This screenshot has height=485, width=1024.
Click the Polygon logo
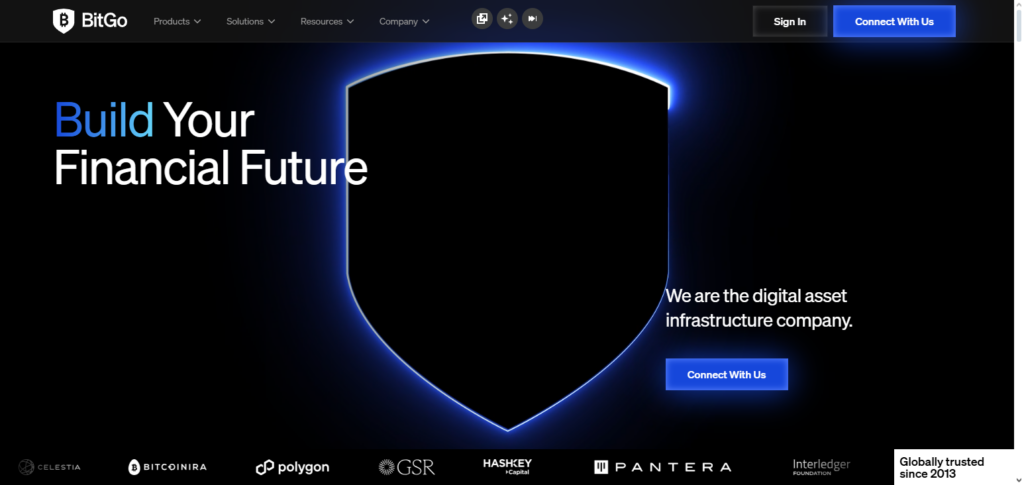(292, 467)
